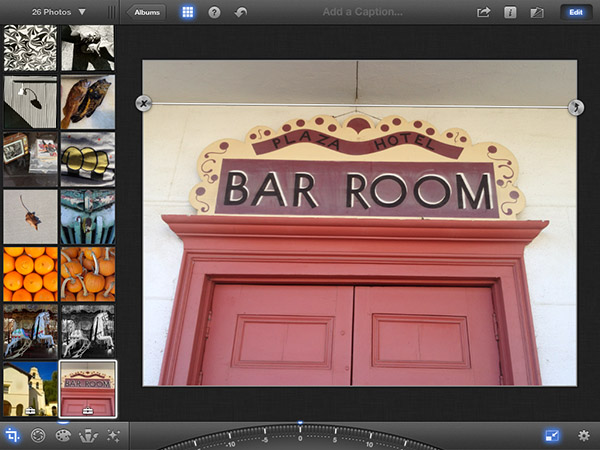Select the oranges thumbnail
This screenshot has width=600, height=450.
coord(30,274)
